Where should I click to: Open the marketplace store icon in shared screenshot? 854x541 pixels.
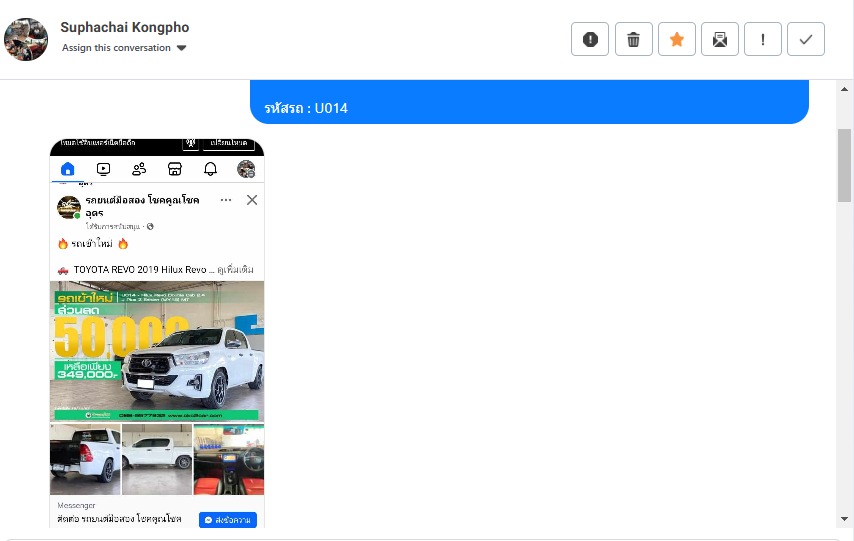(175, 169)
